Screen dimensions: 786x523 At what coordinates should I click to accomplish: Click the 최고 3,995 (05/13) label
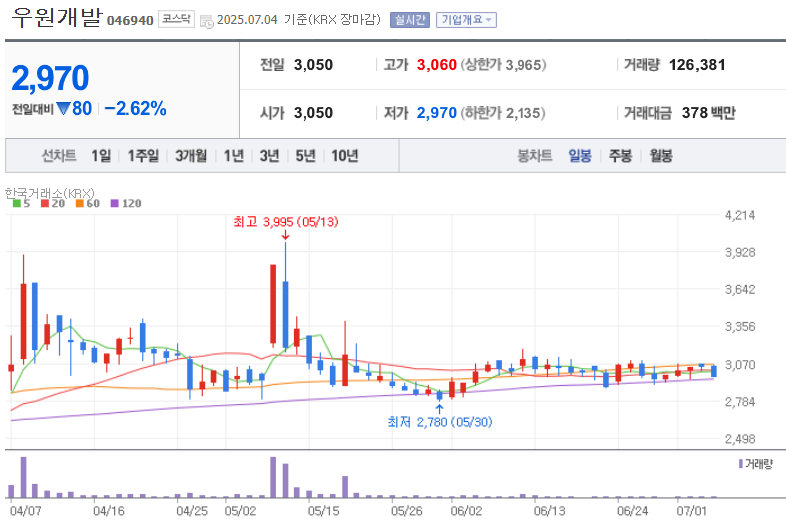click(x=286, y=222)
